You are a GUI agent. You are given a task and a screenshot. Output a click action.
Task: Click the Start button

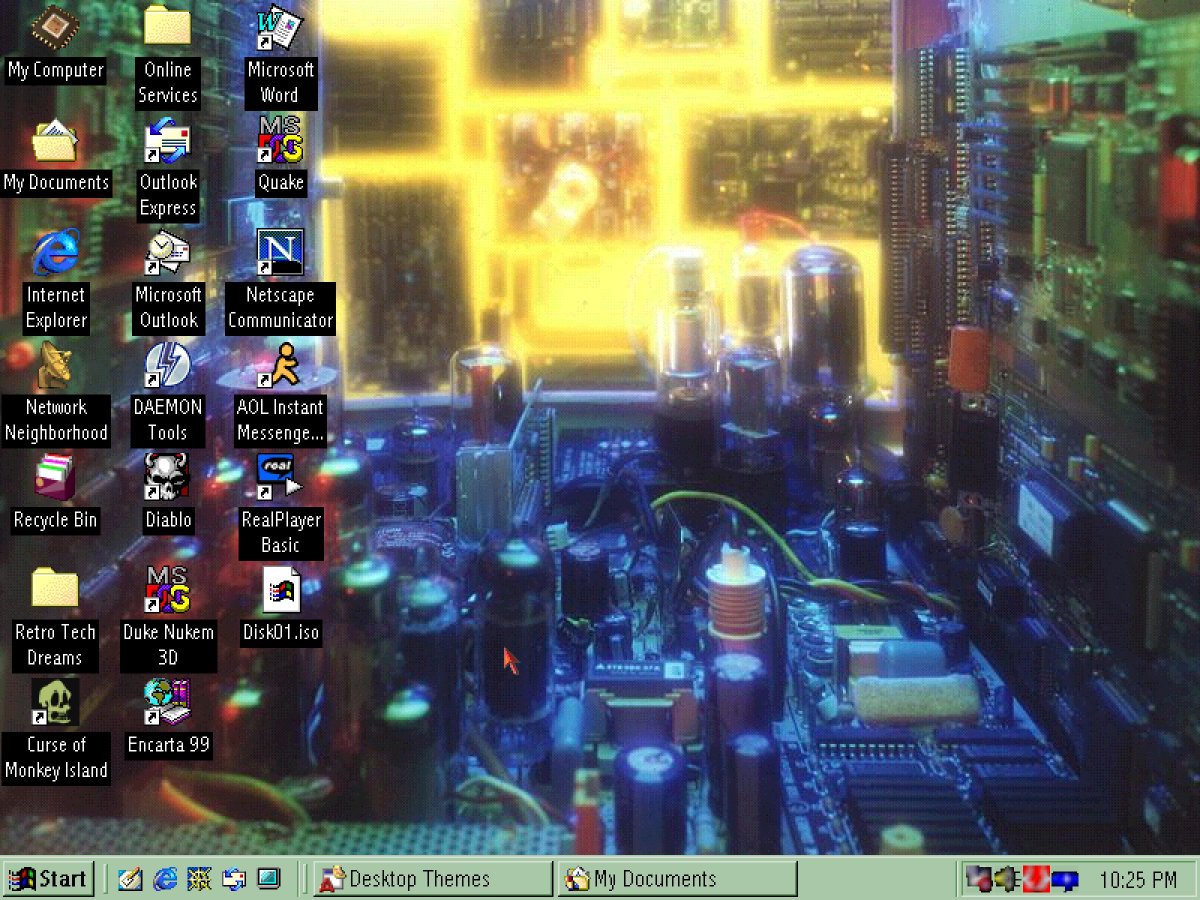tap(49, 879)
